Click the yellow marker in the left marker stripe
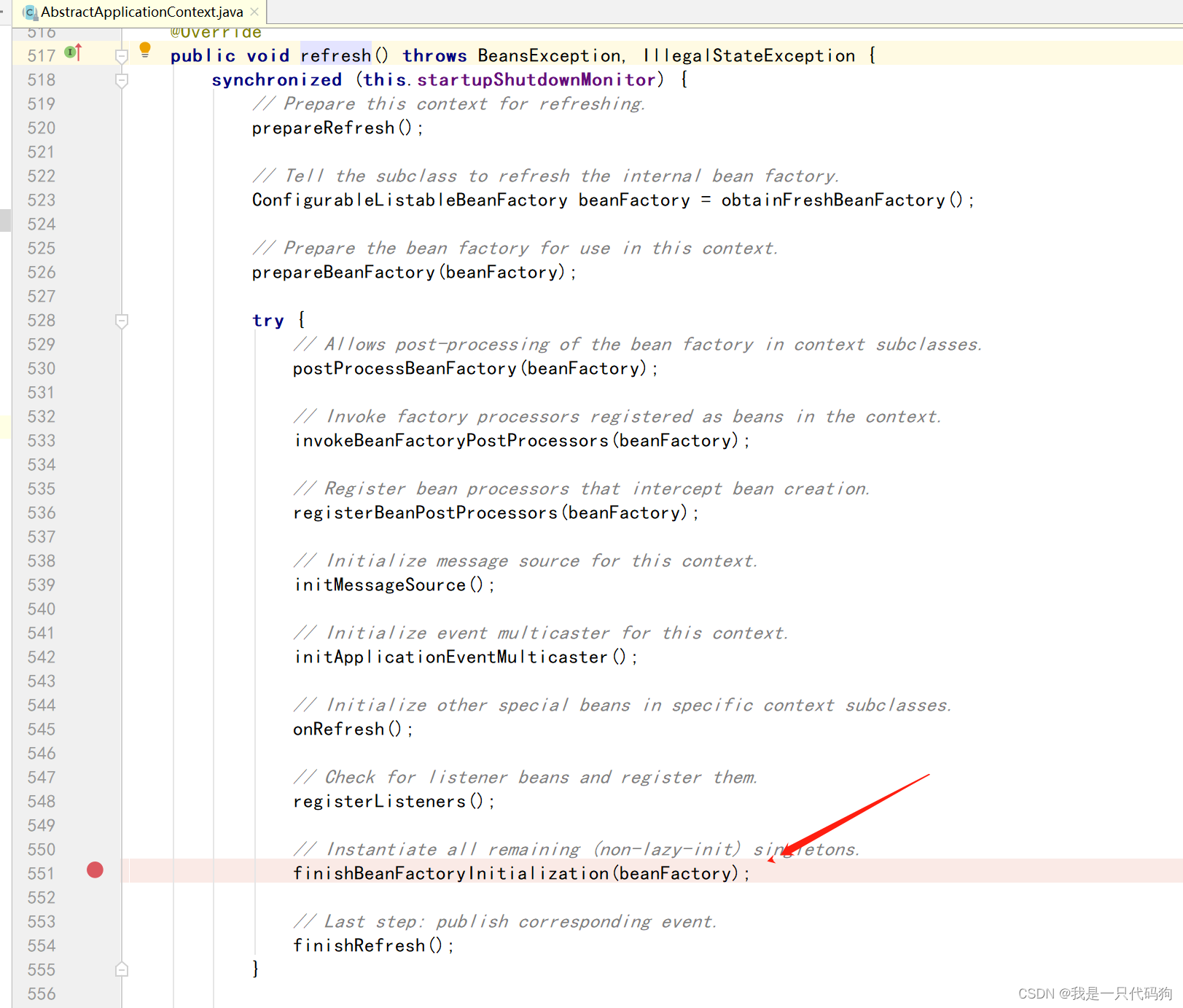 [4, 426]
